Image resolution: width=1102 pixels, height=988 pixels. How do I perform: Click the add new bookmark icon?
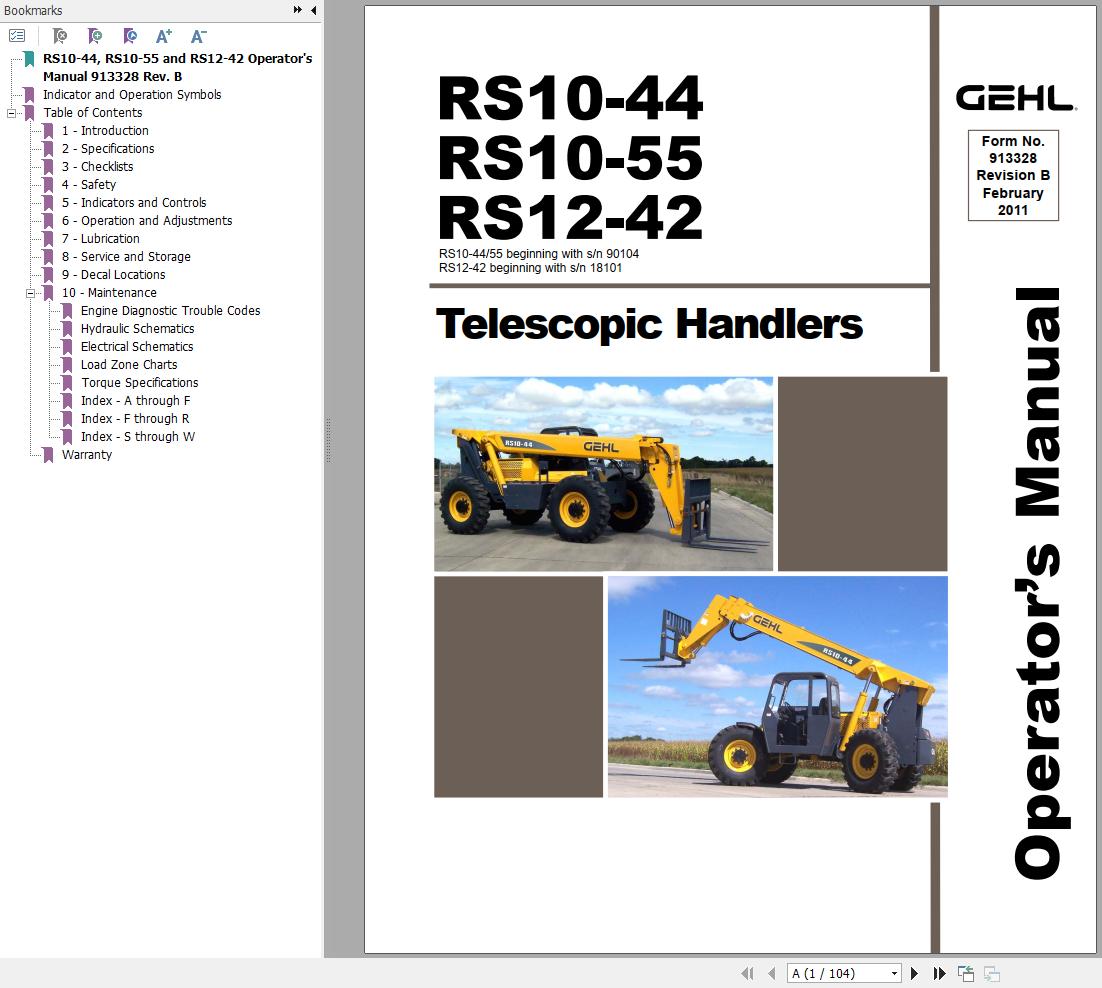(x=95, y=35)
